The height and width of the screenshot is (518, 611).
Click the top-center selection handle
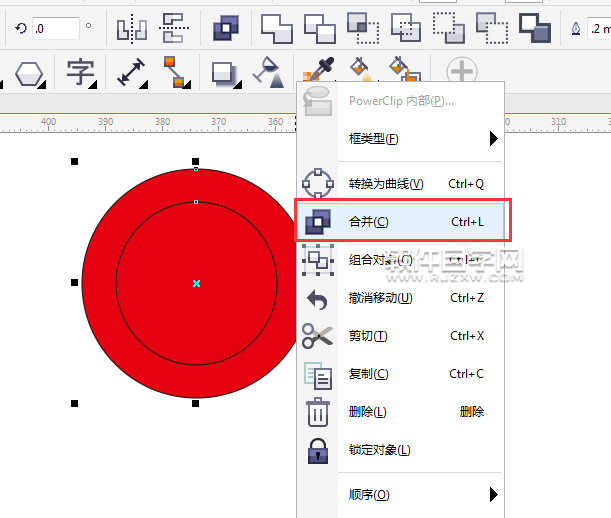pos(196,161)
